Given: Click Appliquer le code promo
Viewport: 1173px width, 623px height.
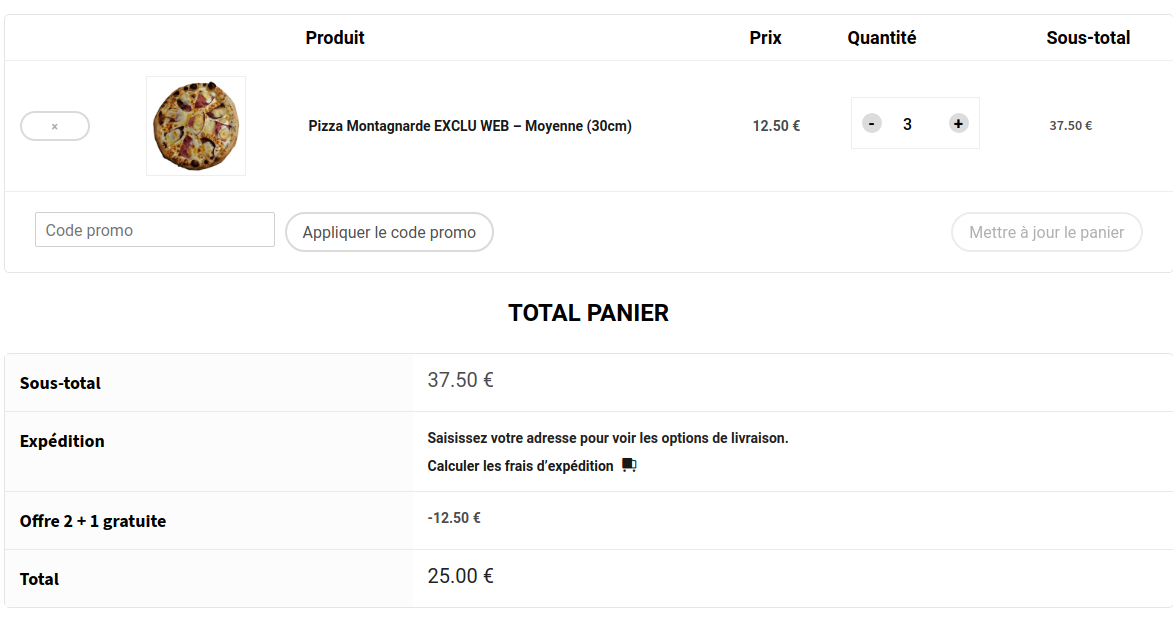Looking at the screenshot, I should (389, 232).
